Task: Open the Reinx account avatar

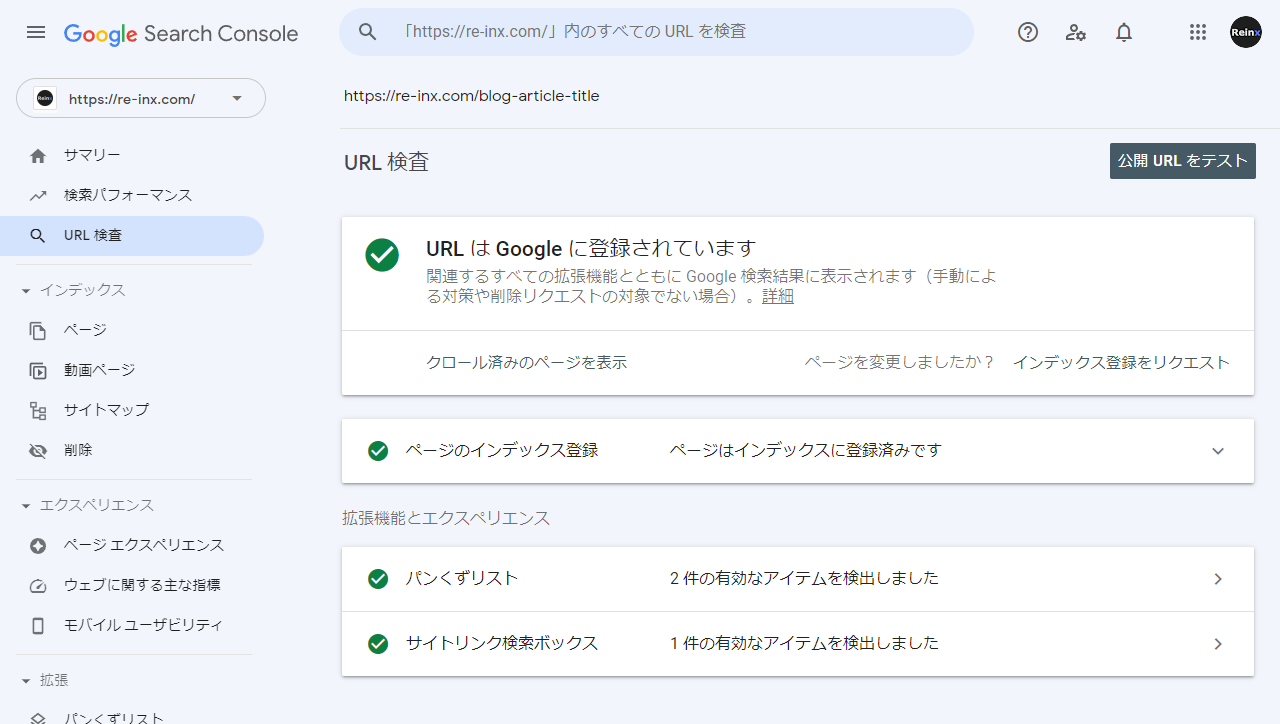Action: click(1246, 32)
